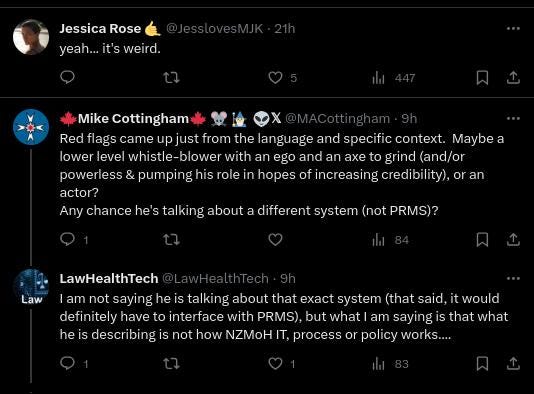View analytics showing 447 views
The image size is (534, 394).
pos(393,78)
